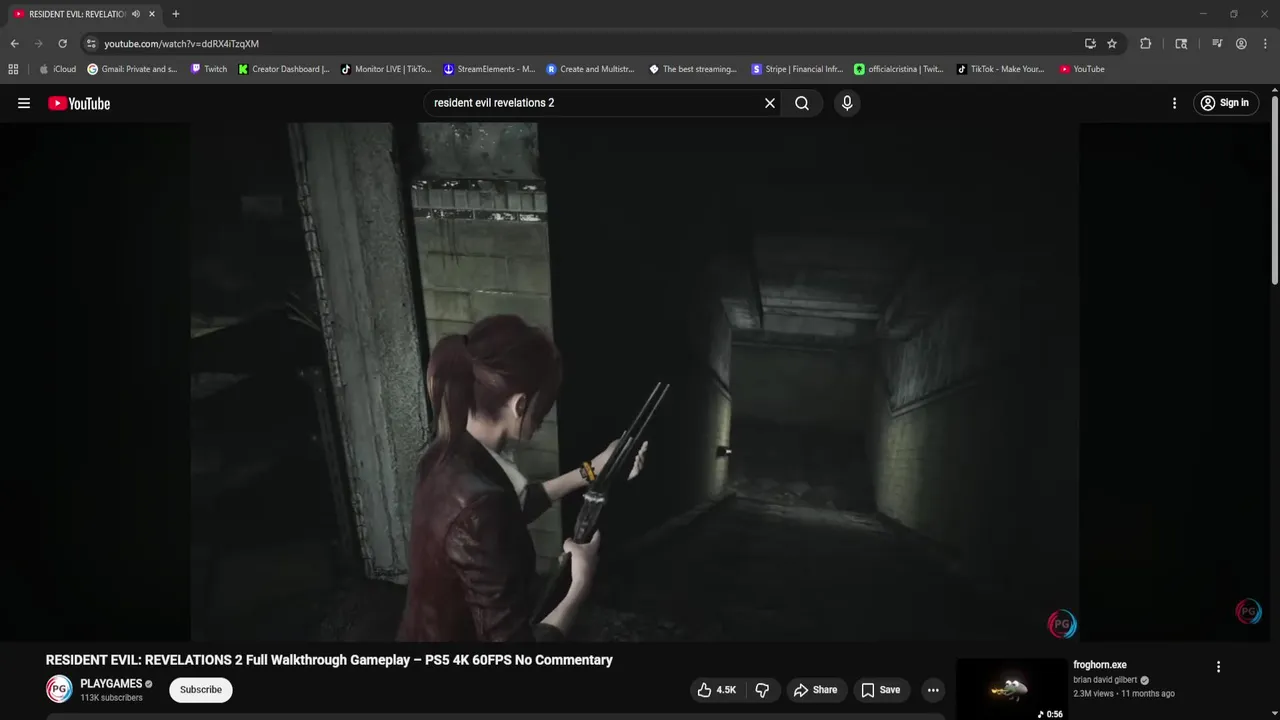The height and width of the screenshot is (720, 1280).
Task: Open browser profile avatar
Action: pyautogui.click(x=1241, y=44)
